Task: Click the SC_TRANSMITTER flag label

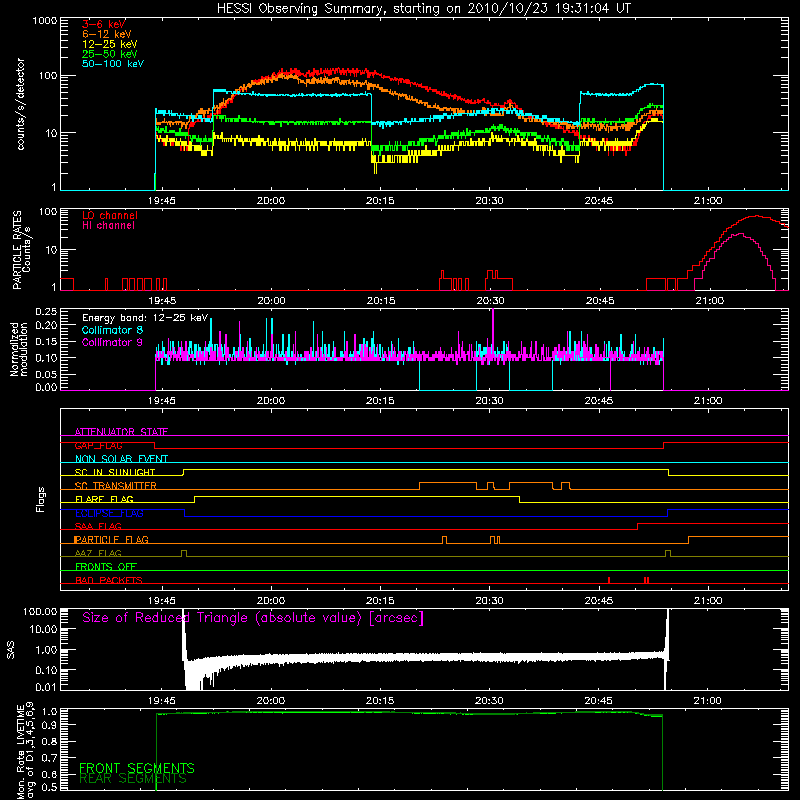Action: (116, 486)
